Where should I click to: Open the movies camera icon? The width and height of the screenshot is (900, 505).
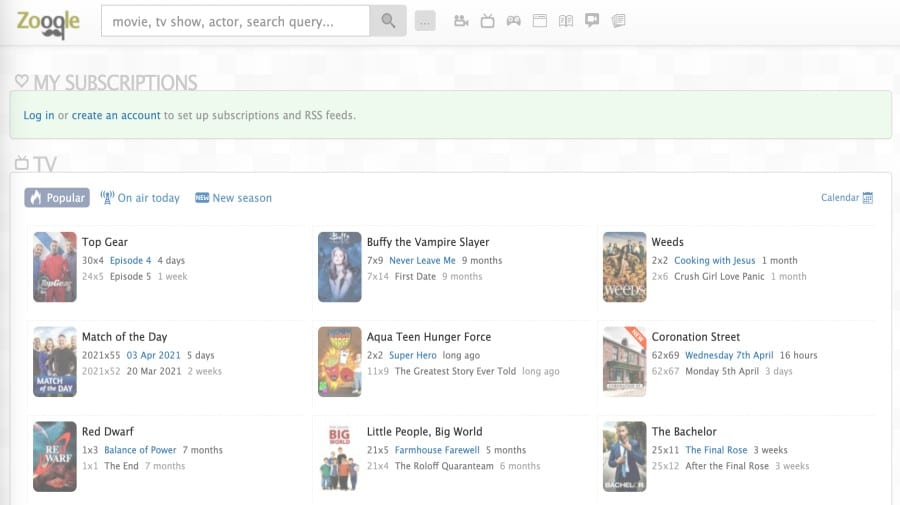tap(461, 21)
